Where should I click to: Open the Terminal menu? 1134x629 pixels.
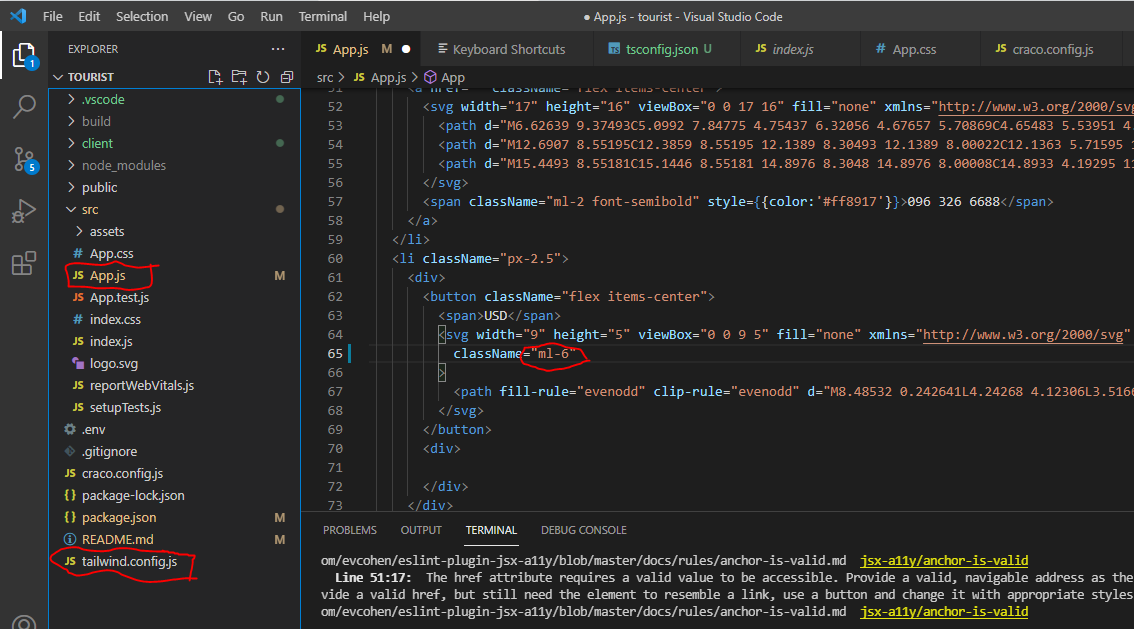(323, 17)
